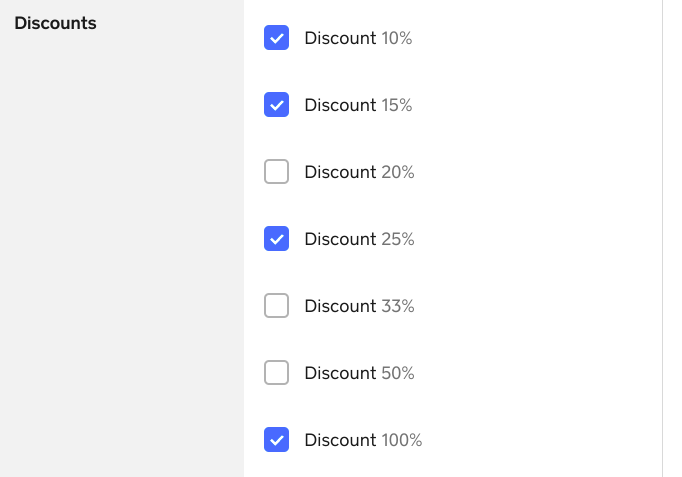682x477 pixels.
Task: Click the gray 20% value text
Action: [x=398, y=172]
